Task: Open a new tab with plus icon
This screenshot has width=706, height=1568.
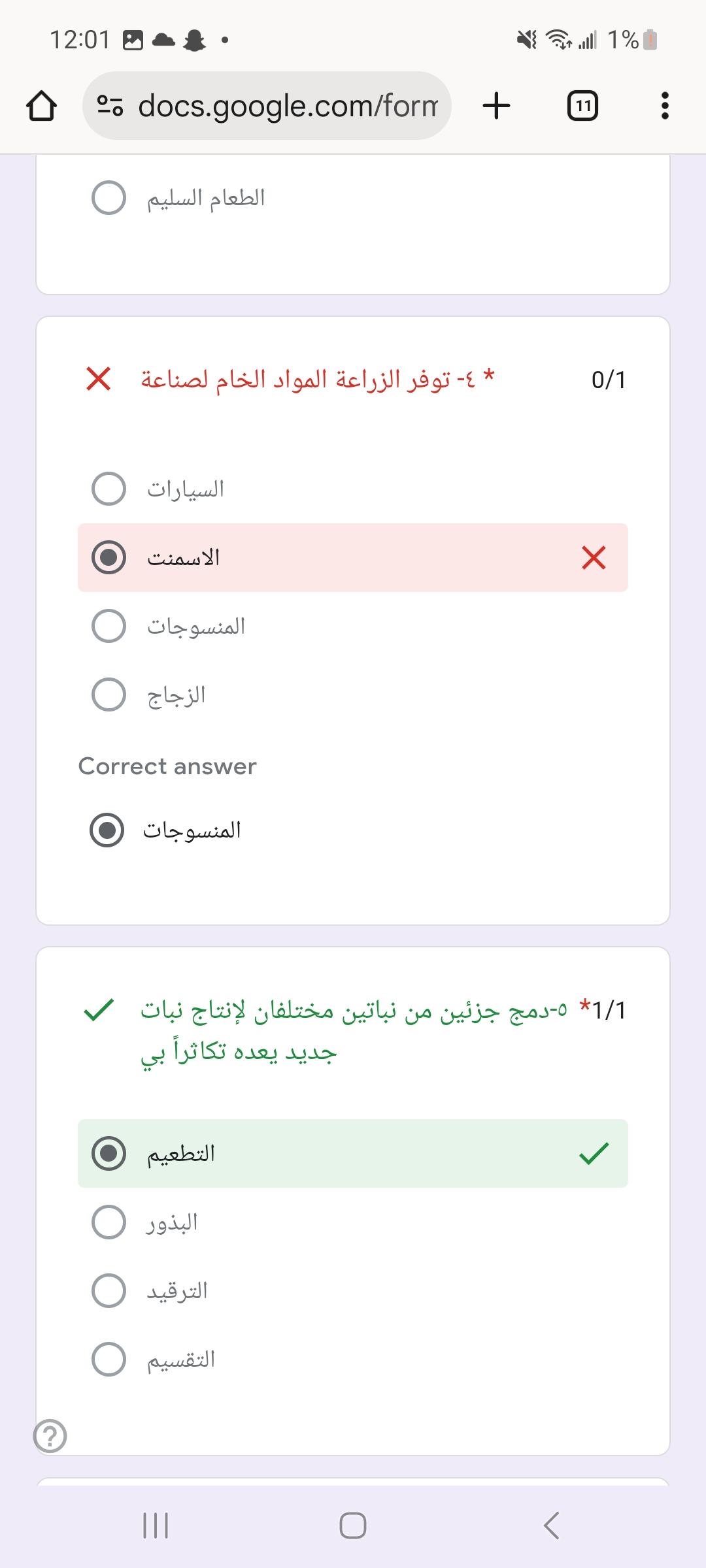Action: pyautogui.click(x=496, y=106)
